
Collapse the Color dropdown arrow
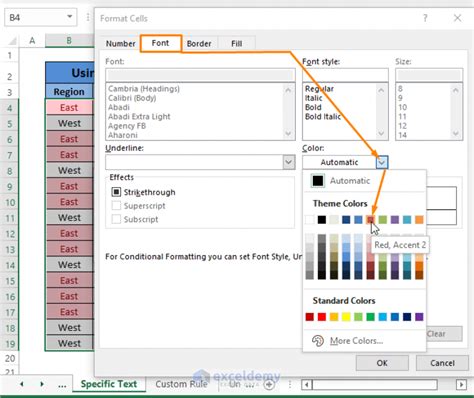(382, 162)
